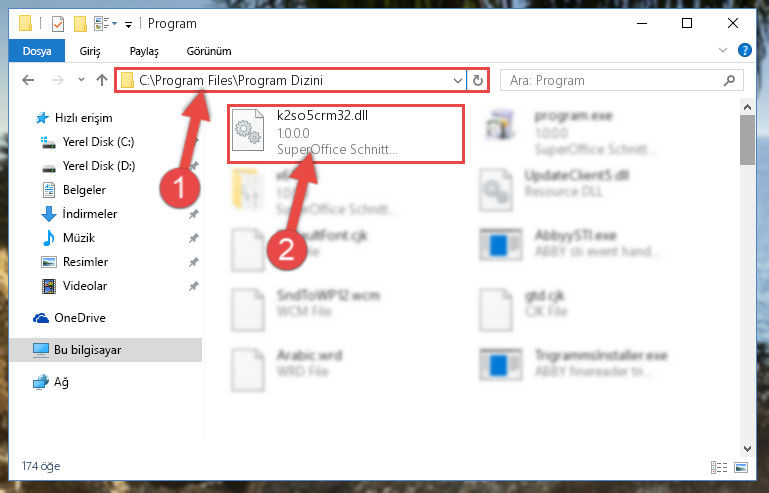
Task: Click the search magnifier icon
Action: [x=729, y=80]
